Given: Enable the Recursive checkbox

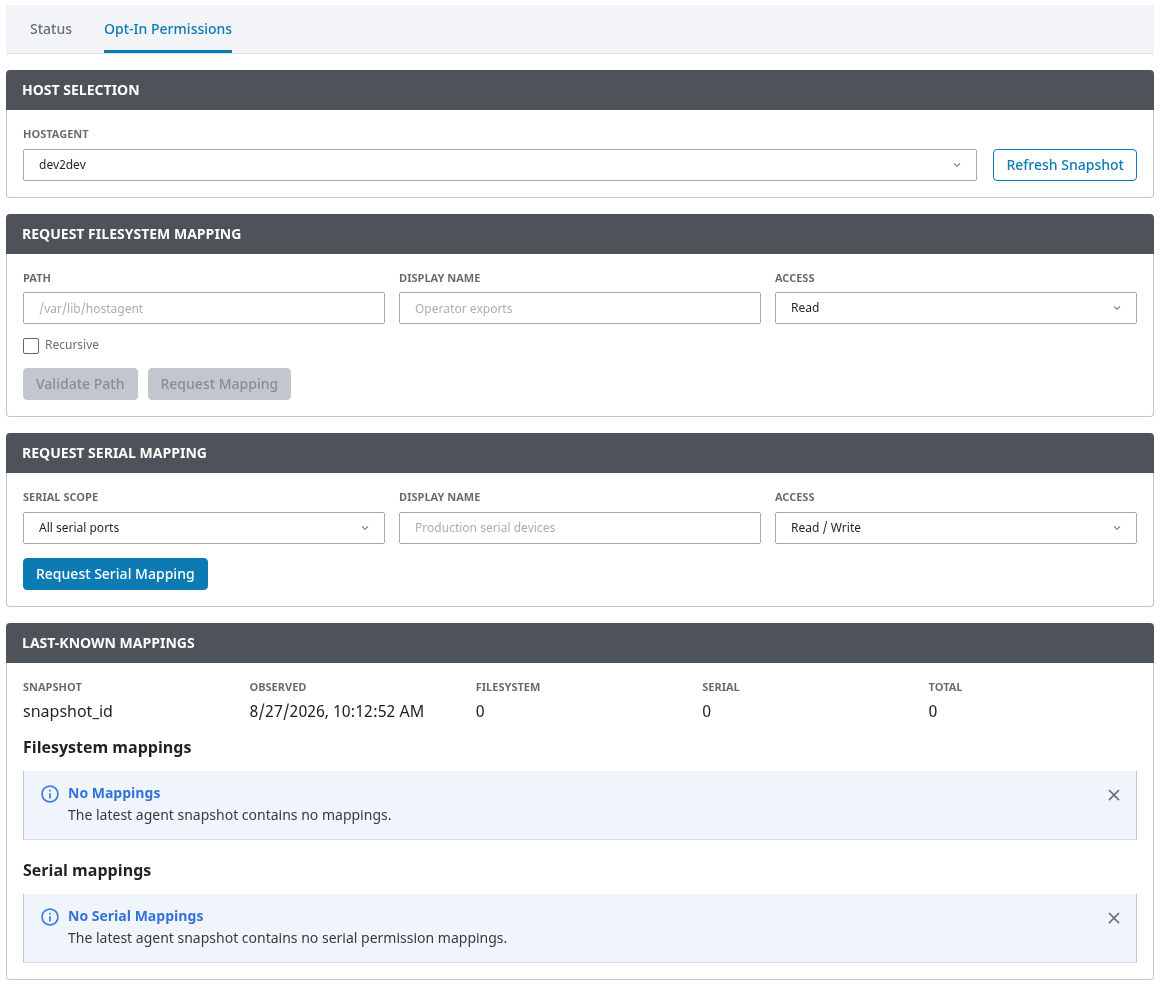Looking at the screenshot, I should point(31,346).
